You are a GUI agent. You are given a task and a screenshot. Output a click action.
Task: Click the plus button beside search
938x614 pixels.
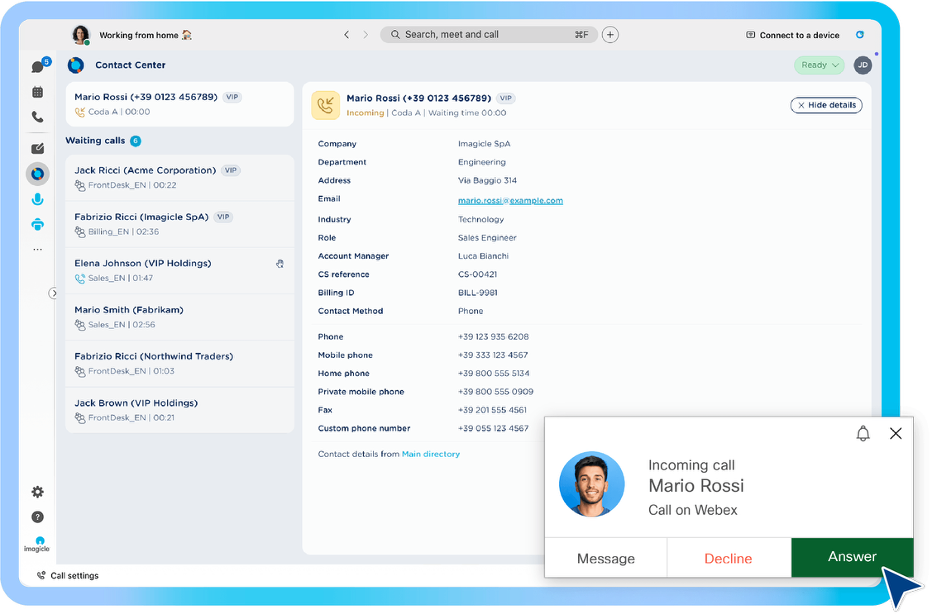610,35
